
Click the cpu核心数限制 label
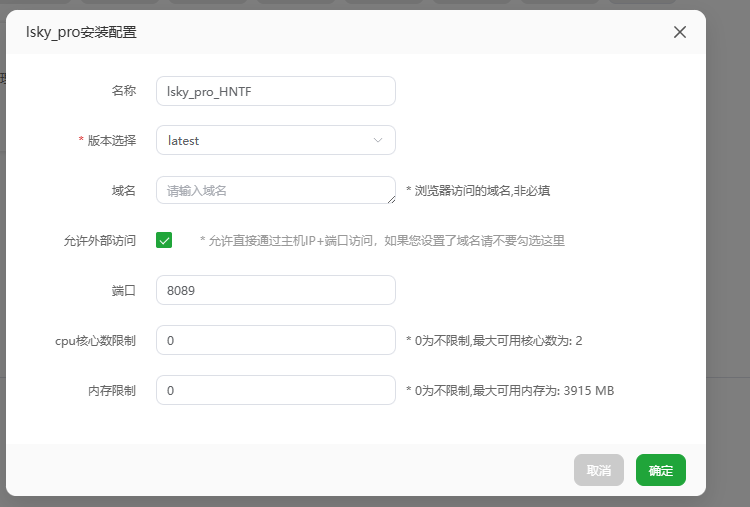(96, 341)
